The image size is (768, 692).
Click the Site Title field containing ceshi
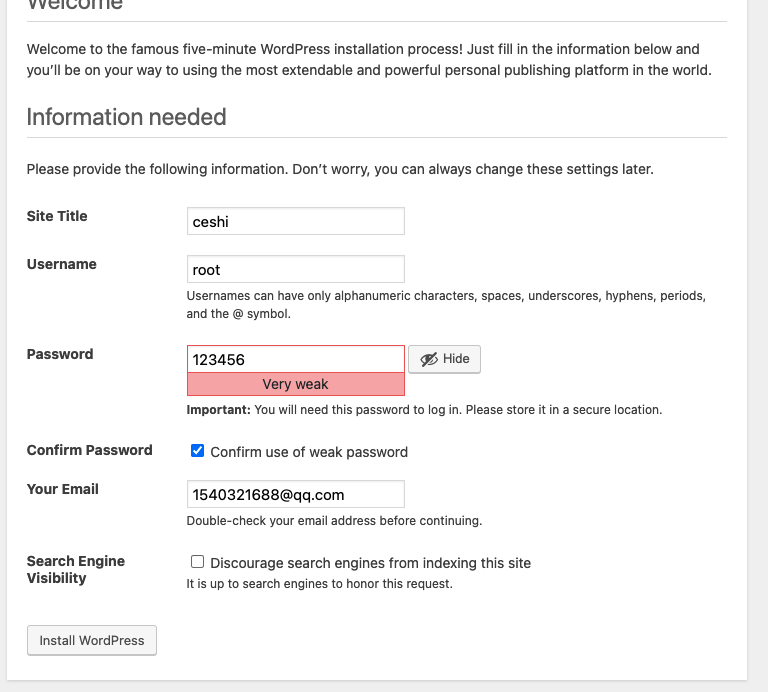(x=295, y=221)
